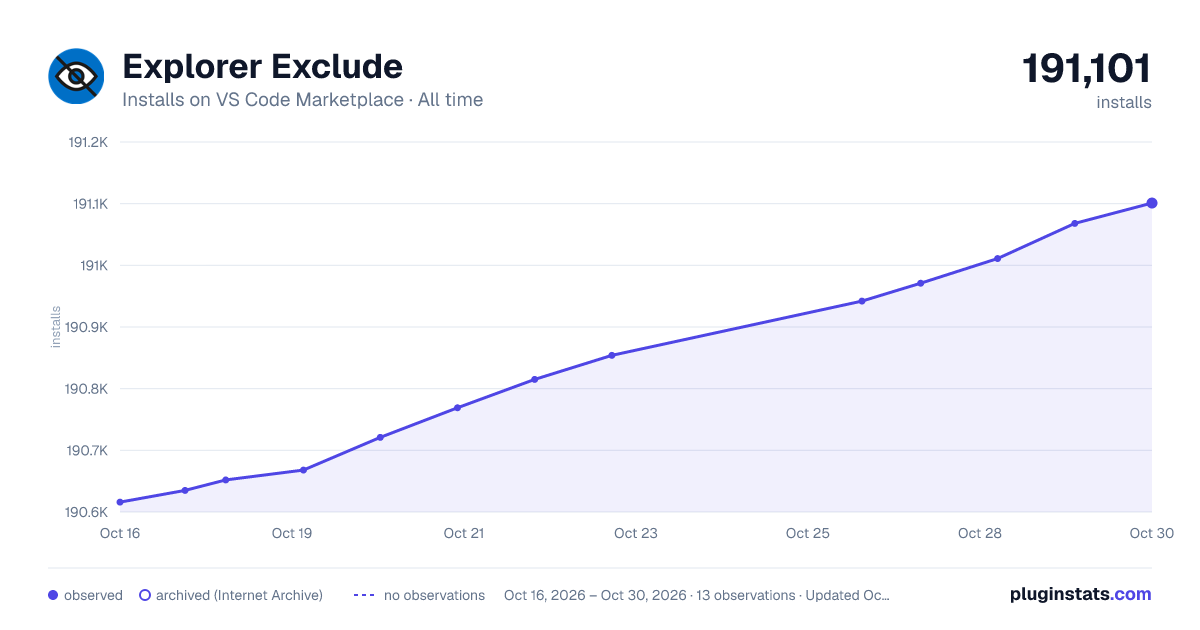Click the 'observed' filled dot legend marker
Image resolution: width=1200 pixels, height=630 pixels.
point(53,595)
